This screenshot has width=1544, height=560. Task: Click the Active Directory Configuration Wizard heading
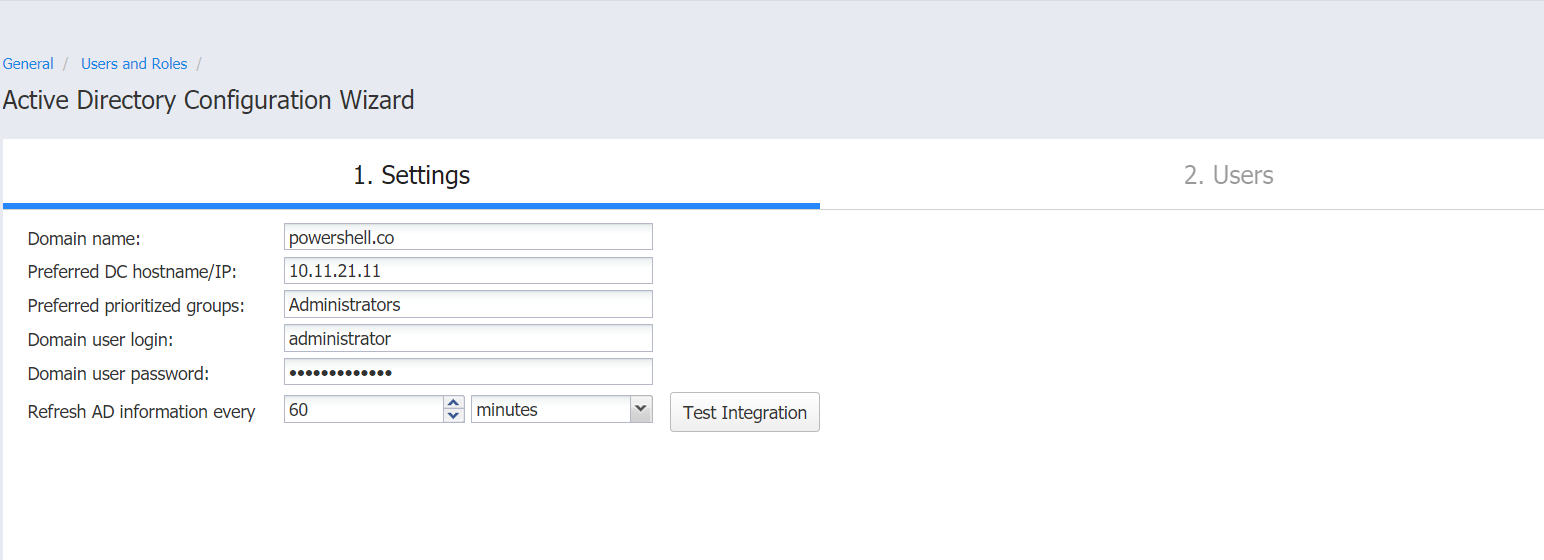tap(208, 100)
